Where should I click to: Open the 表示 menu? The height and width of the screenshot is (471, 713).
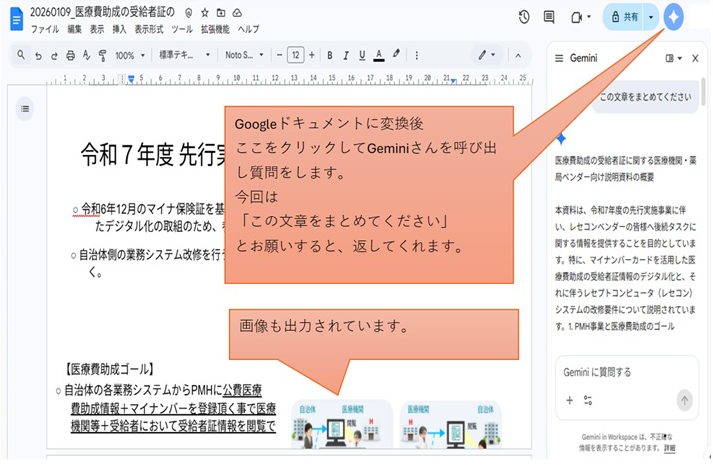tap(97, 29)
